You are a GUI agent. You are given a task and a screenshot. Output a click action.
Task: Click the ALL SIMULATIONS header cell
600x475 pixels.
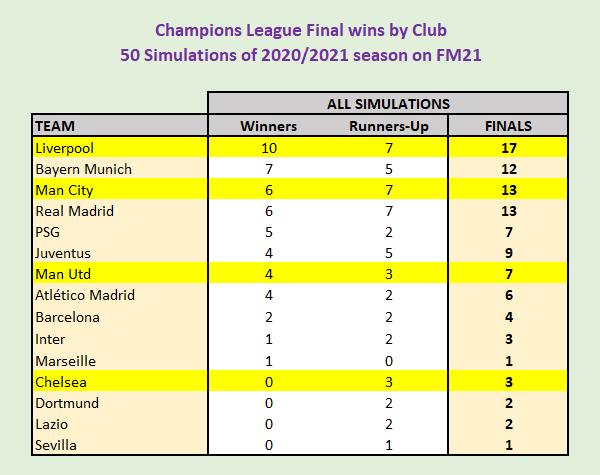pyautogui.click(x=388, y=103)
